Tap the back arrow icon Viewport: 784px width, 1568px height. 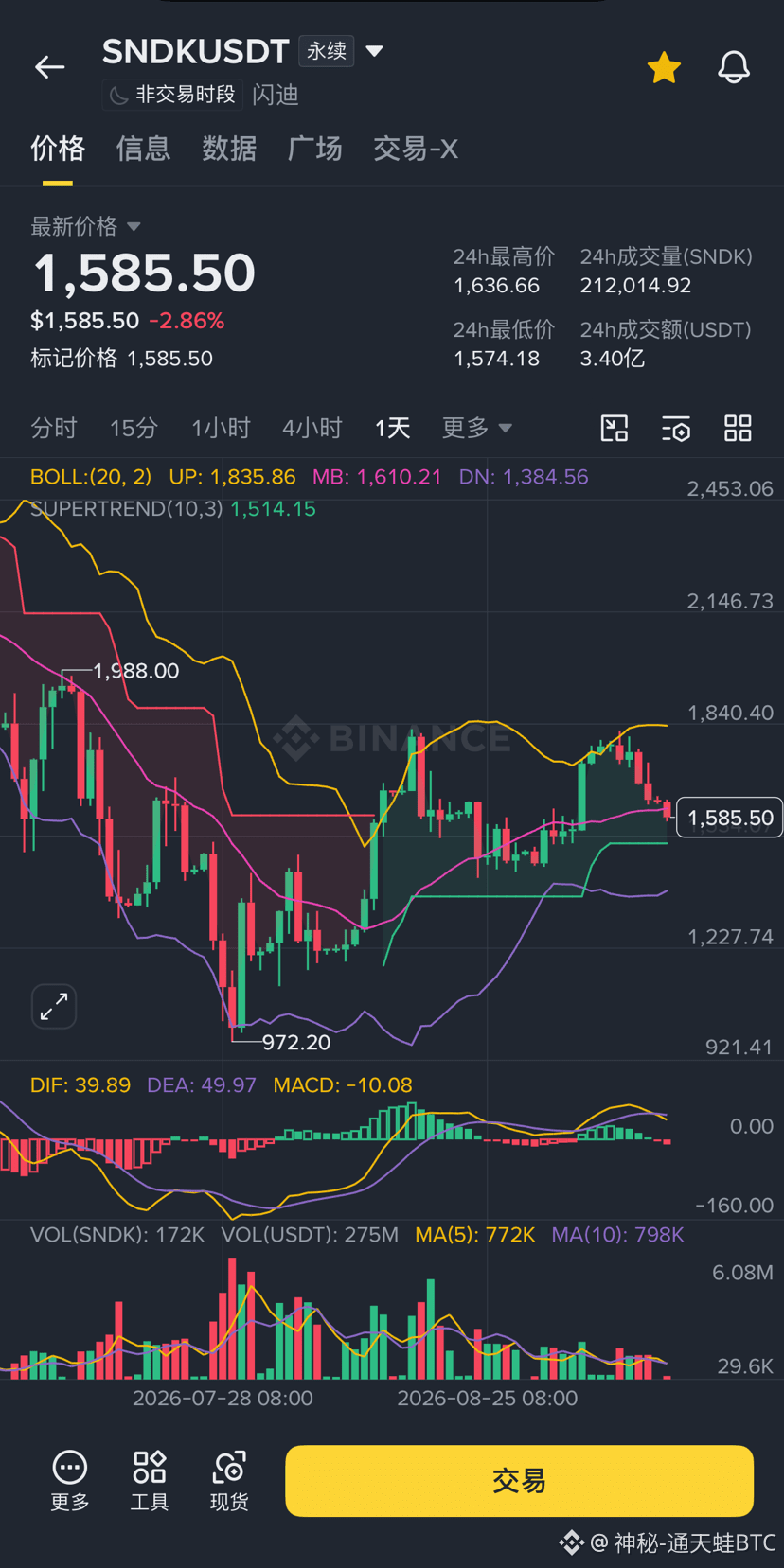[49, 67]
